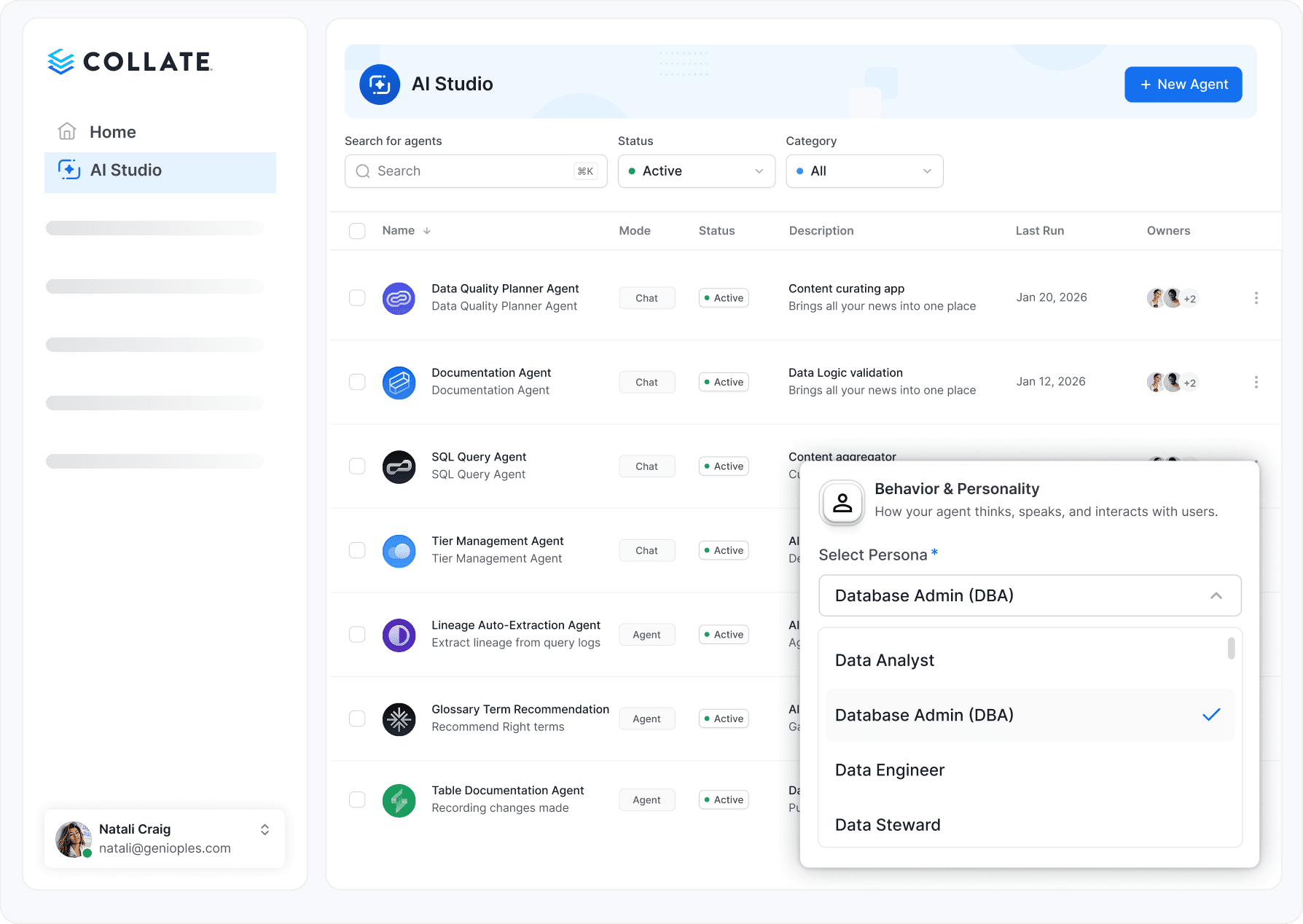Click the Data Quality Planner Agent icon
Screen dimensions: 1303x924
[399, 298]
